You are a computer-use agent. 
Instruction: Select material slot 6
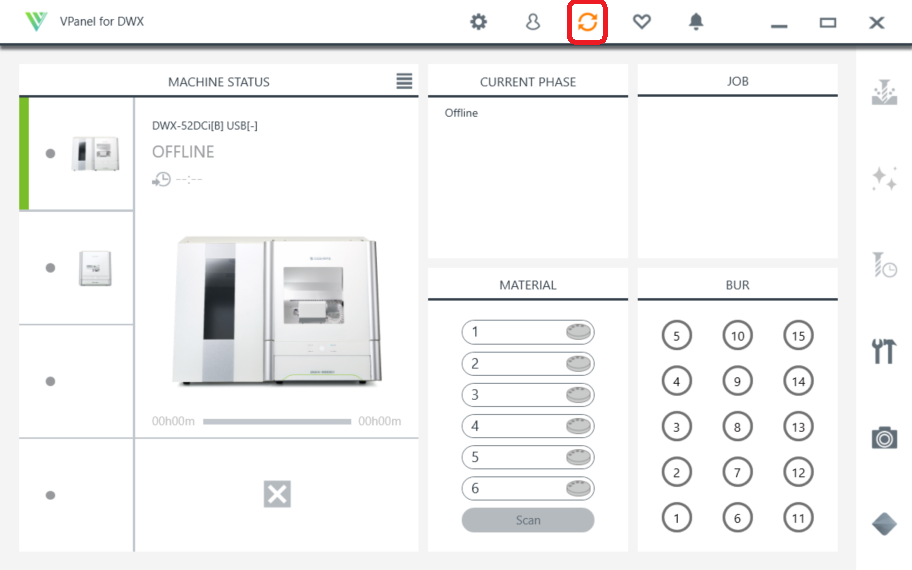(528, 489)
